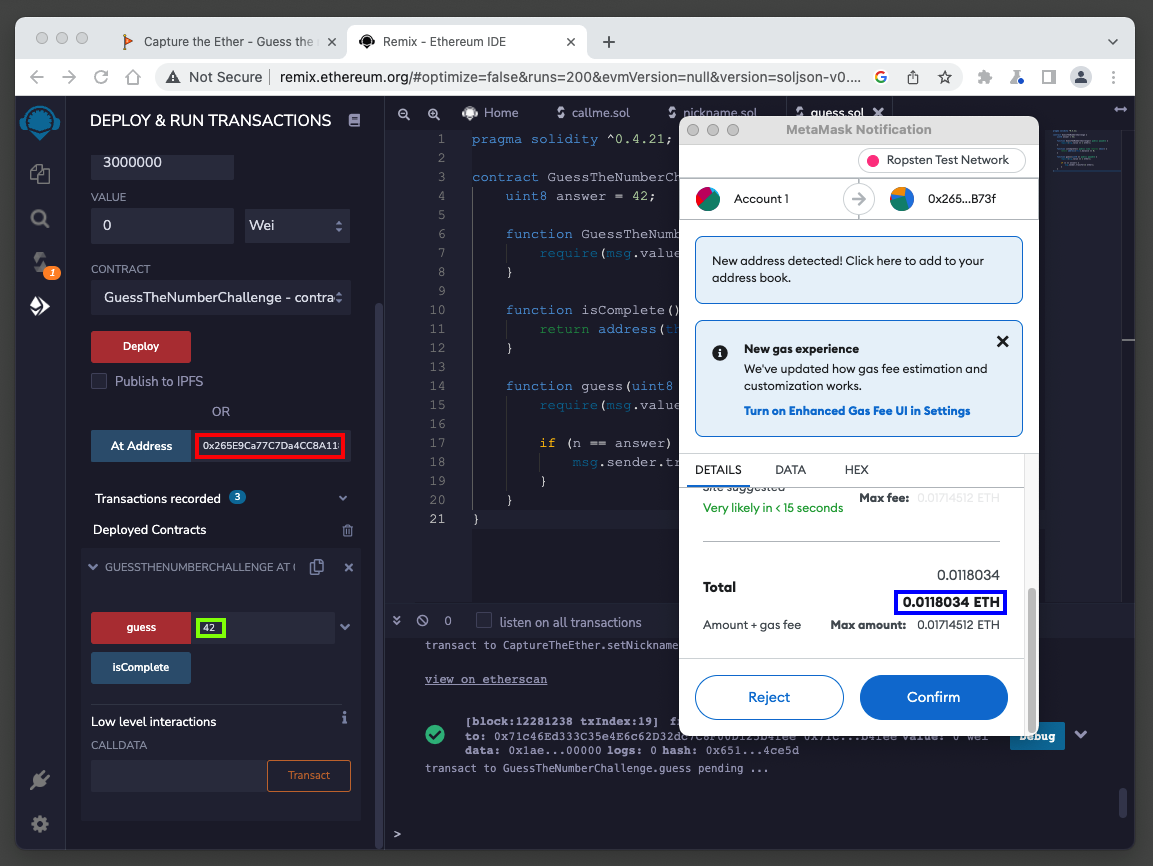
Task: Click the red Deploy button
Action: click(141, 346)
